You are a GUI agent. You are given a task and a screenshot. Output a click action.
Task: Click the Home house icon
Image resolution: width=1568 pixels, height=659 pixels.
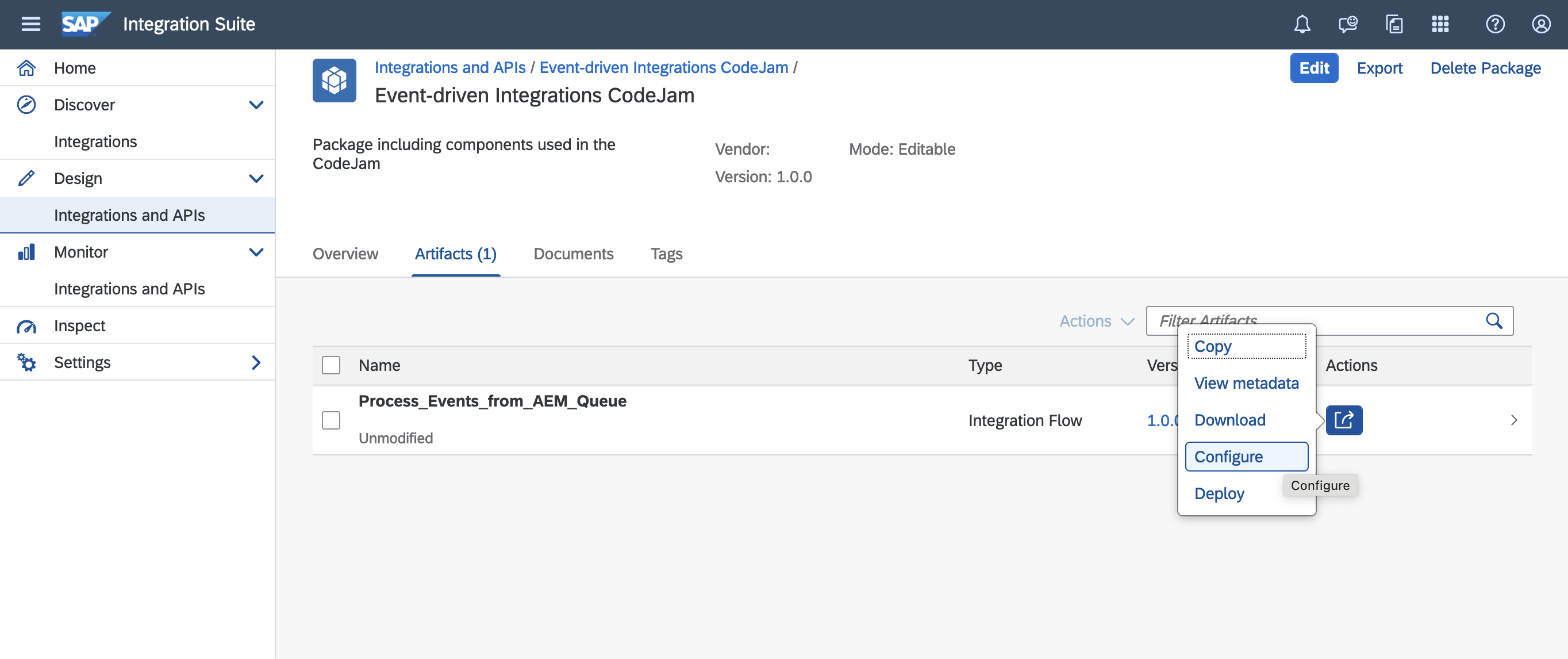[26, 68]
